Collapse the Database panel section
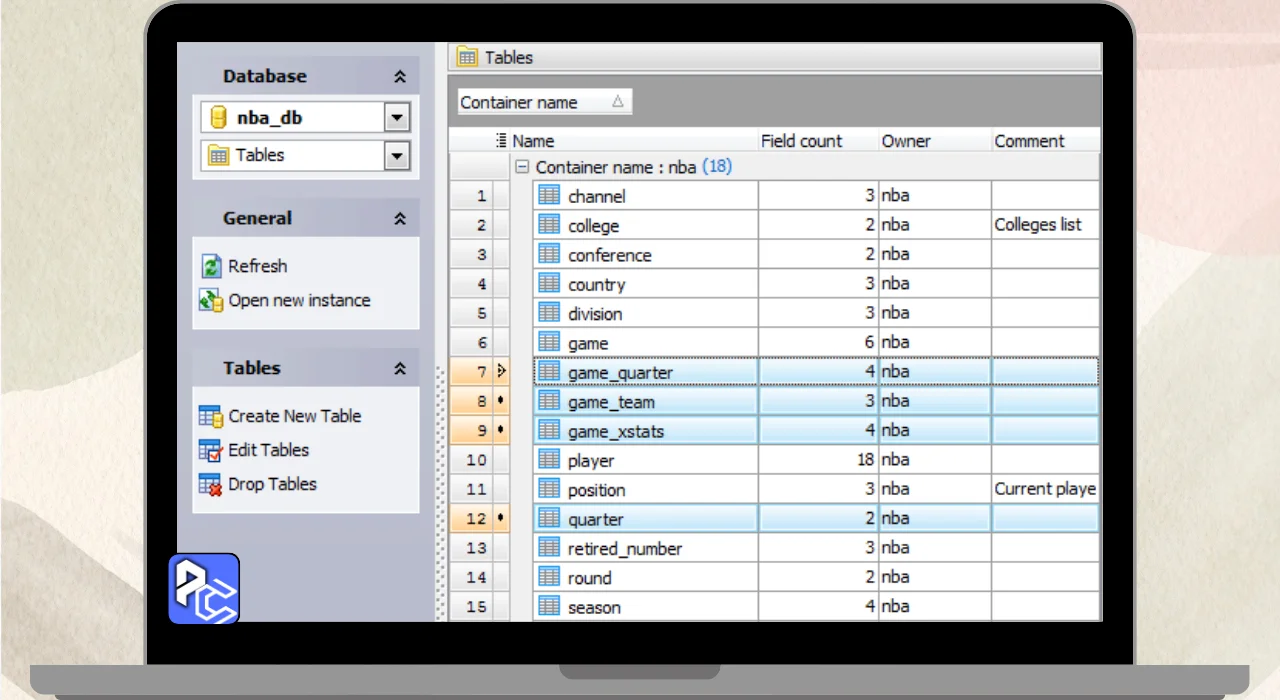 [400, 77]
